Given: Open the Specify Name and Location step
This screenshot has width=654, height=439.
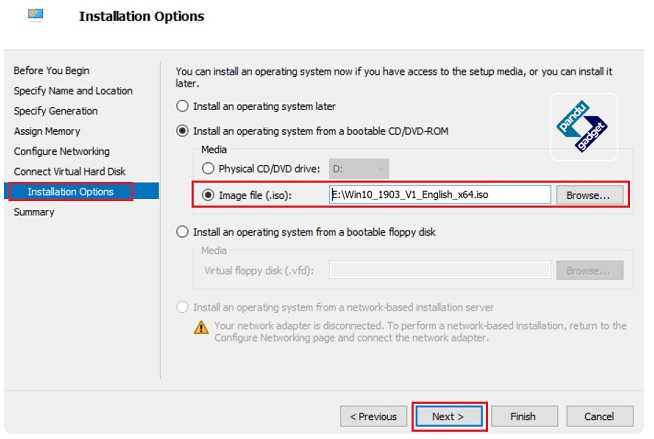Looking at the screenshot, I should tap(73, 91).
